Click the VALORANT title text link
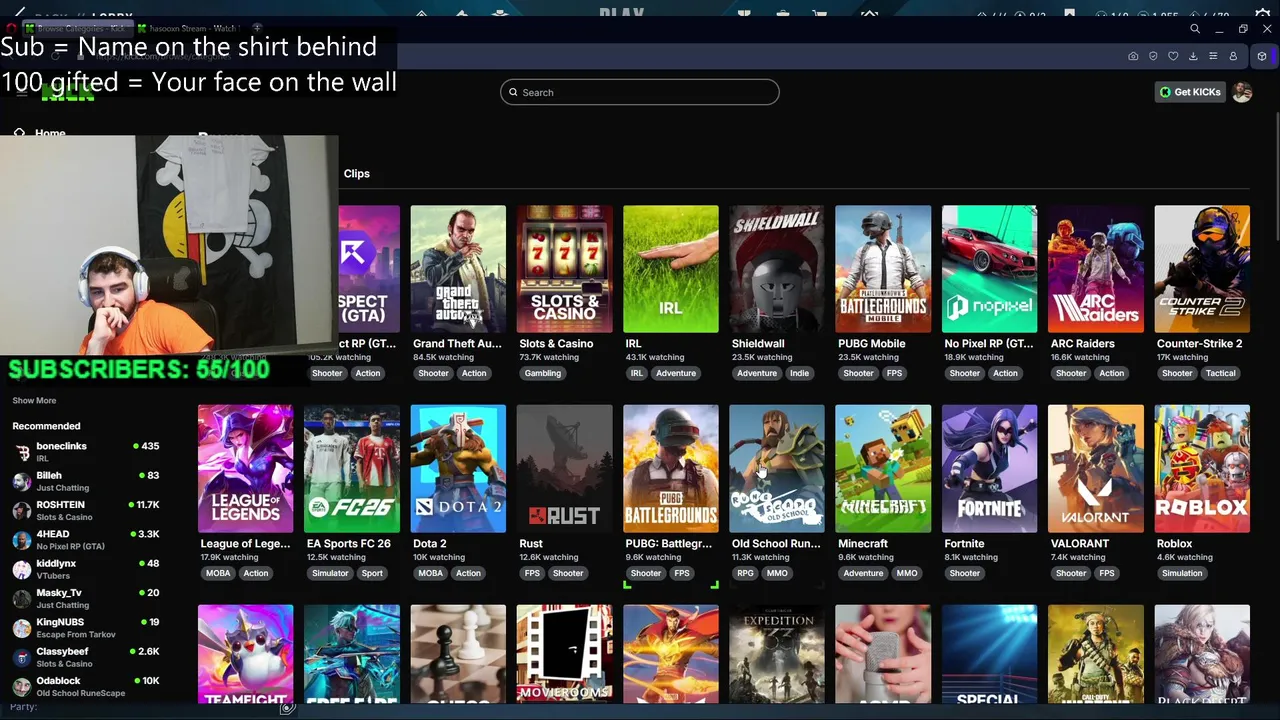The width and height of the screenshot is (1280, 720). tap(1080, 544)
